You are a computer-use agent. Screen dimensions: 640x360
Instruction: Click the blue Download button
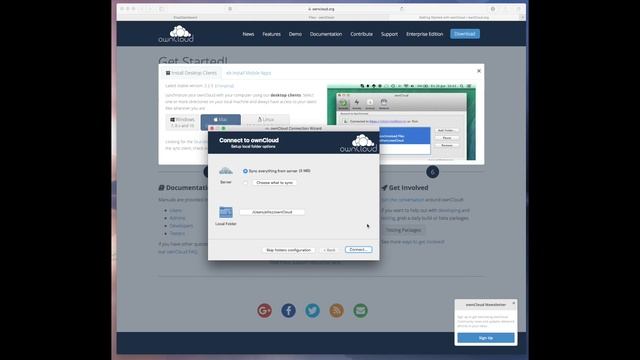click(465, 34)
